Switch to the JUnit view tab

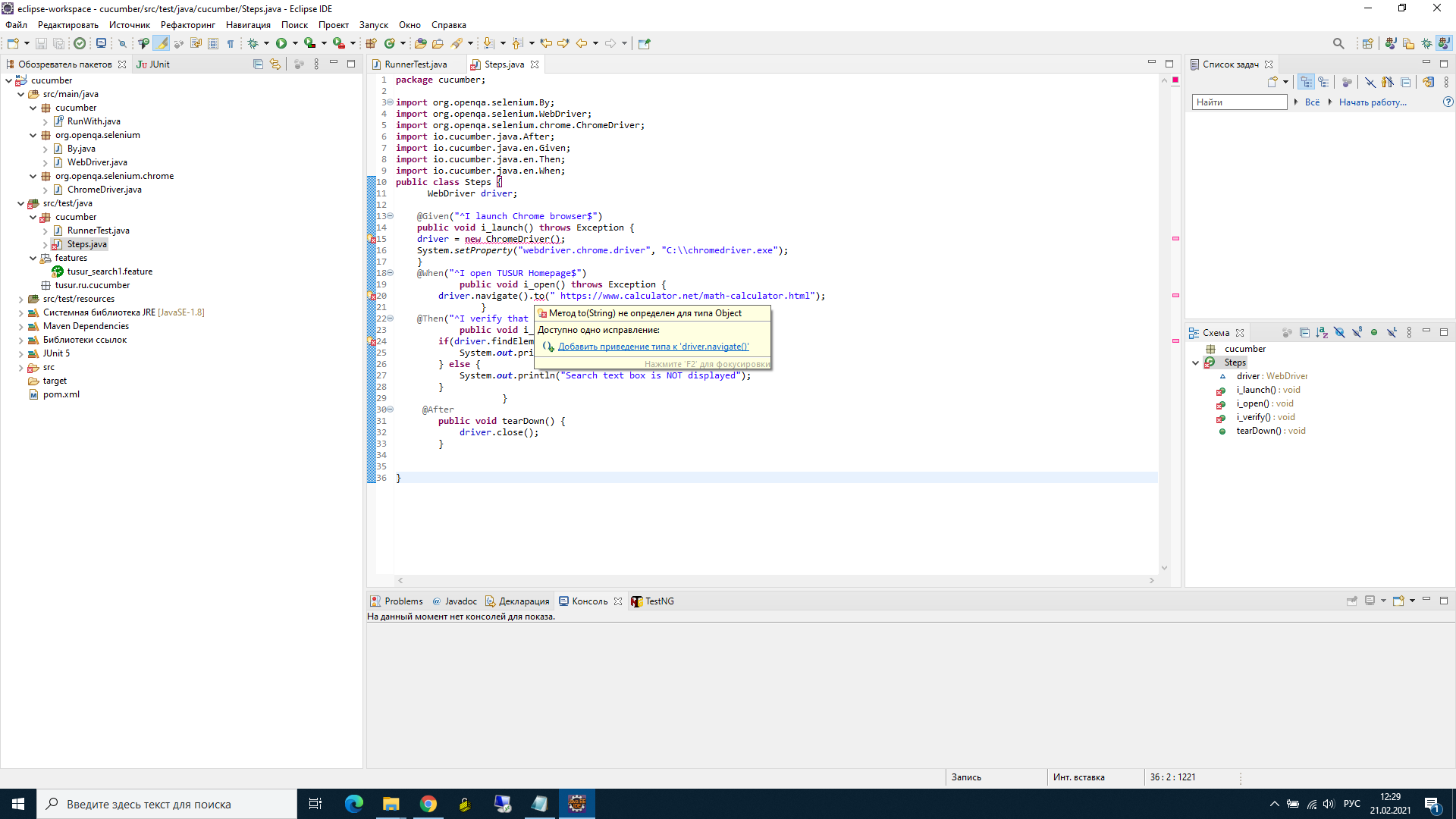153,64
